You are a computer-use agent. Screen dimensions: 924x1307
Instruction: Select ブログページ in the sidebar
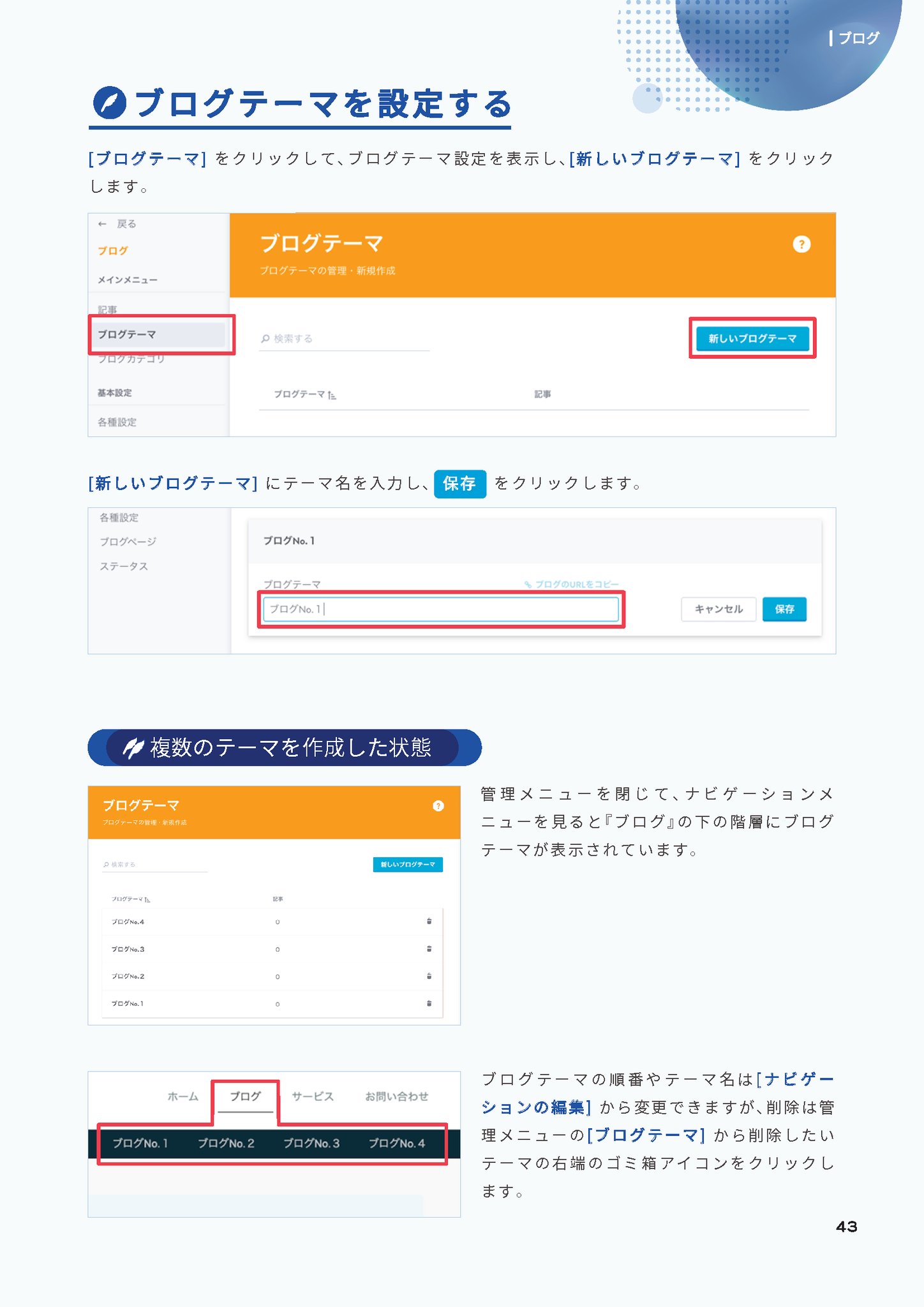pyautogui.click(x=128, y=542)
